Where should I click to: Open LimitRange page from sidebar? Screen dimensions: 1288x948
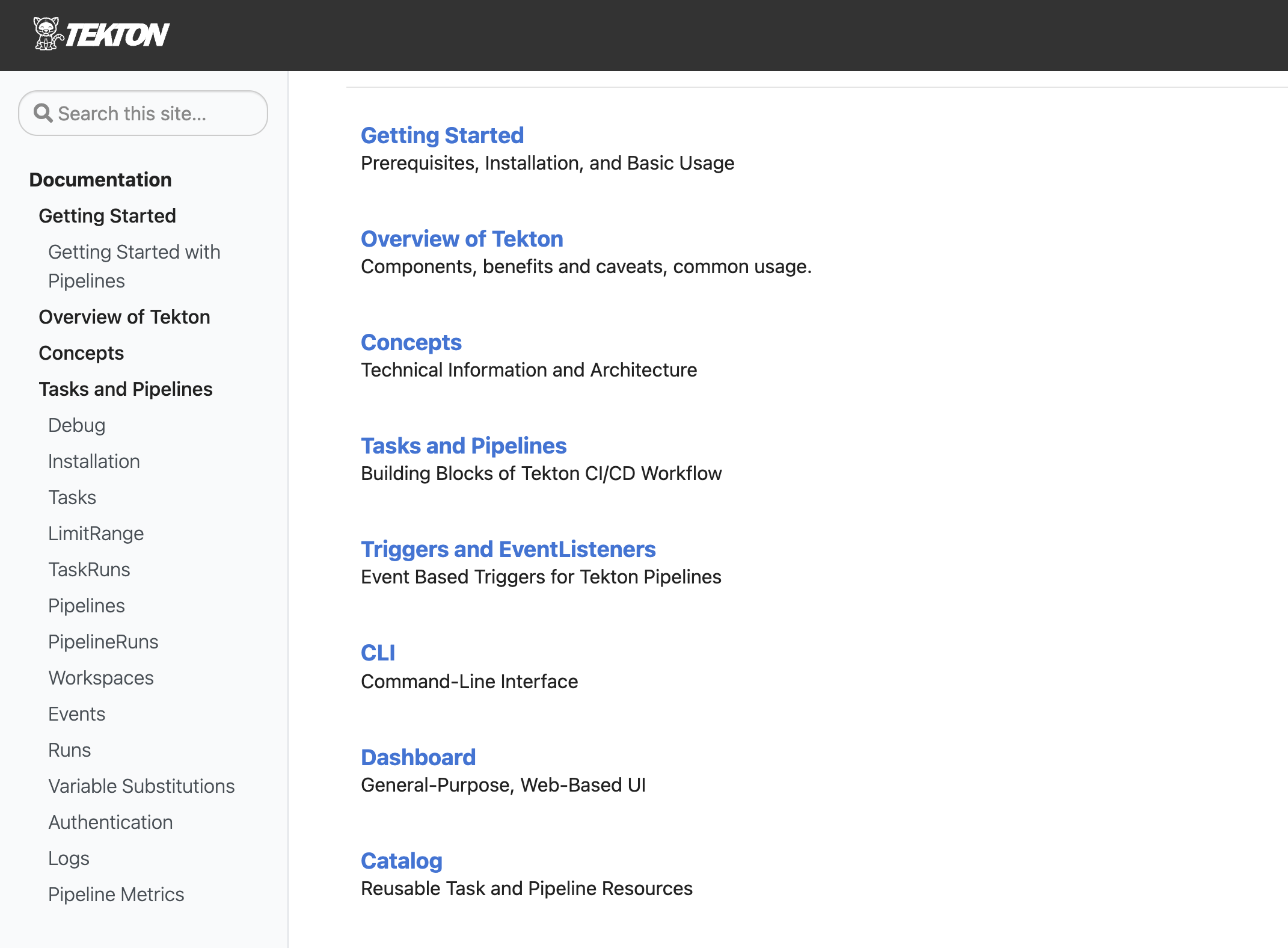[96, 534]
